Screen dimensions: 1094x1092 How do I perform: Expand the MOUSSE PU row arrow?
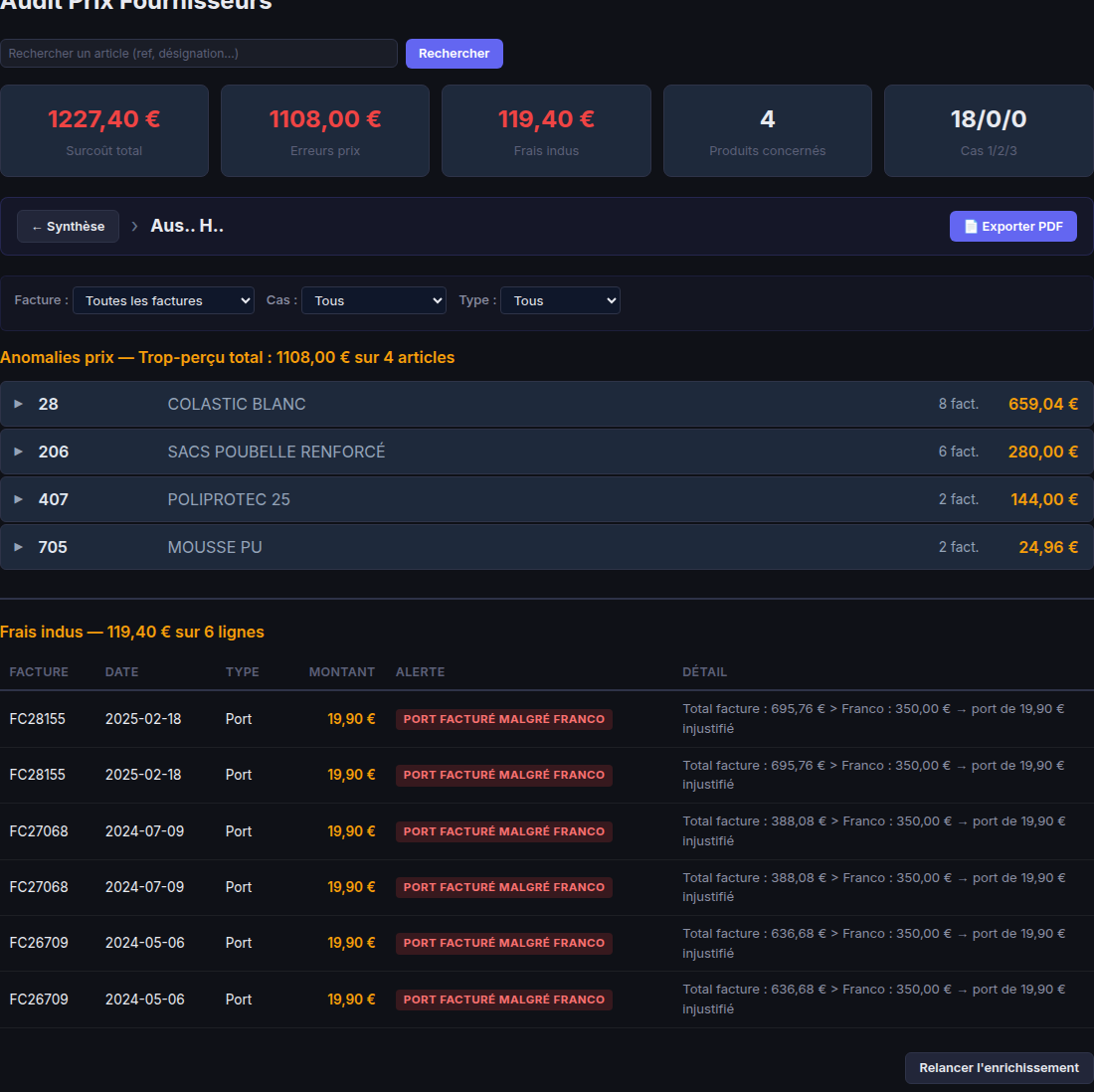click(x=18, y=547)
